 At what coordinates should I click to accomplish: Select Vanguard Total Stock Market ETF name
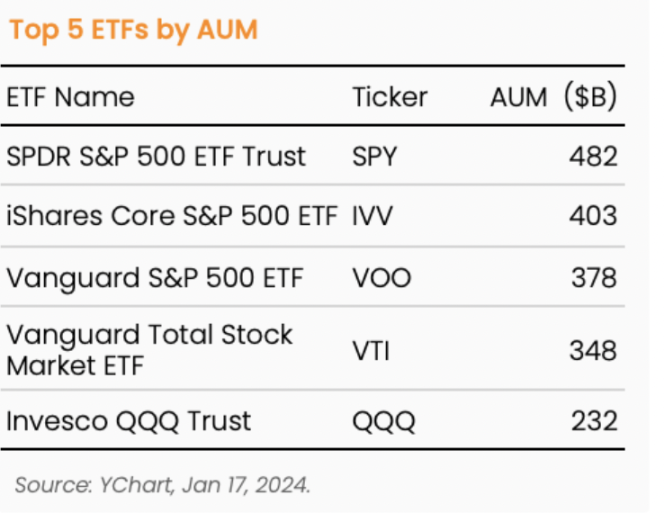point(149,350)
